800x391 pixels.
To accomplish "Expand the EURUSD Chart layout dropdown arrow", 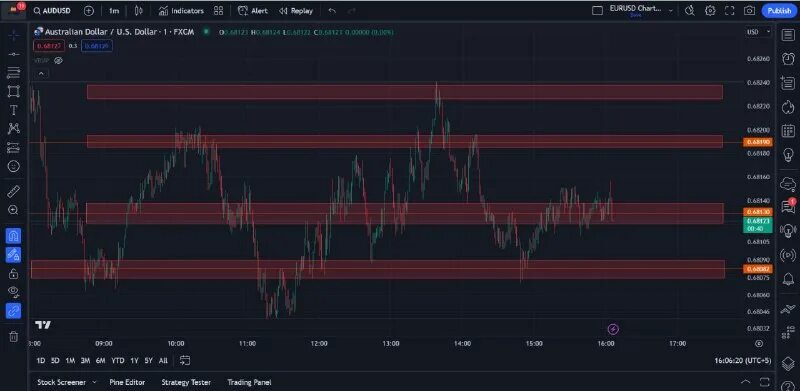I will [x=670, y=11].
